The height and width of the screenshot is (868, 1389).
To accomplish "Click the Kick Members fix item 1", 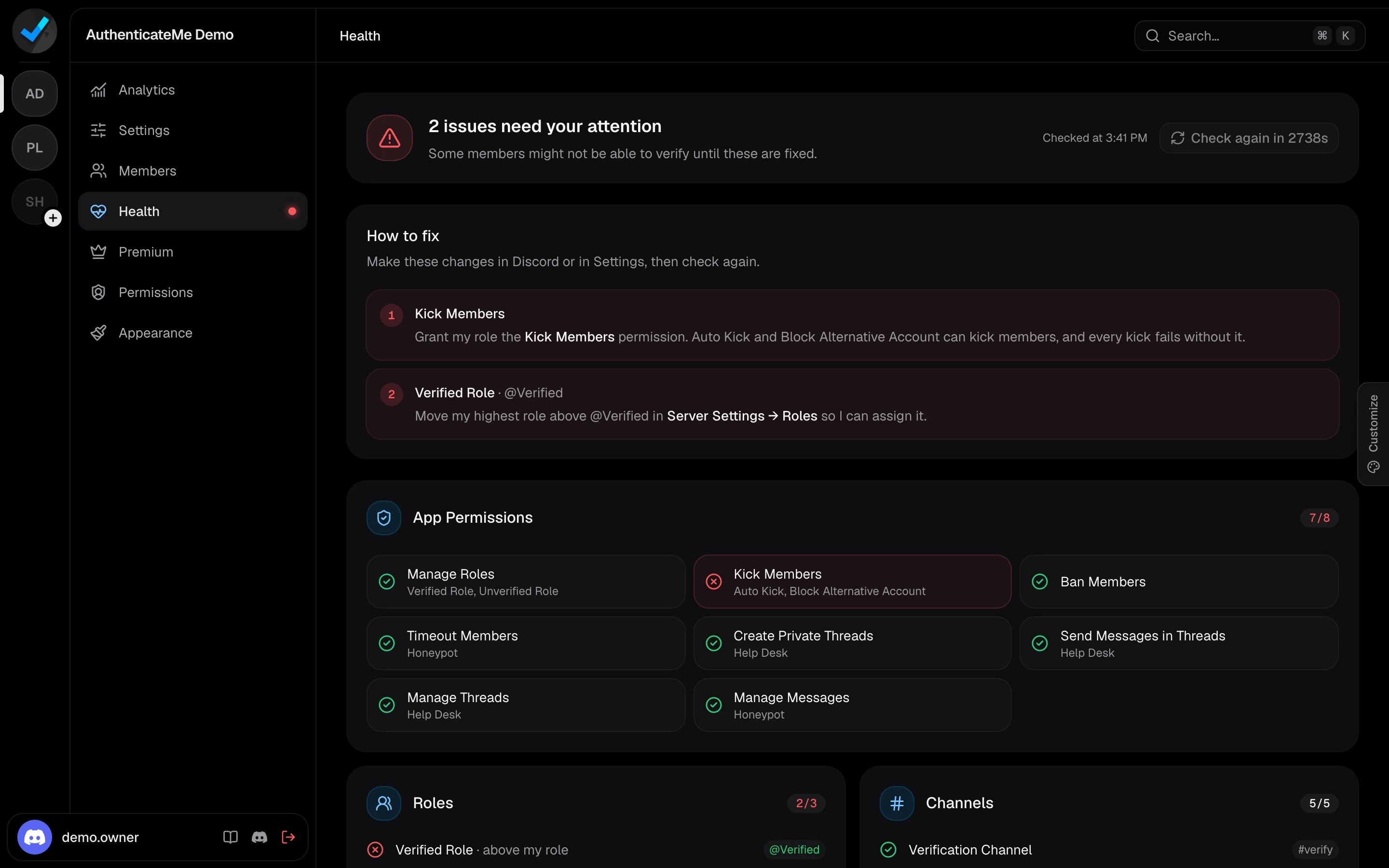I will (852, 325).
